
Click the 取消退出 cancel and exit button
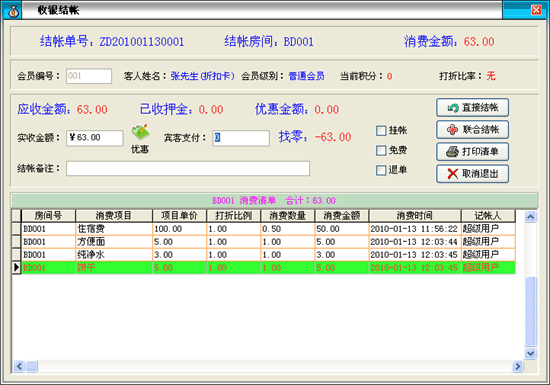[x=472, y=174]
